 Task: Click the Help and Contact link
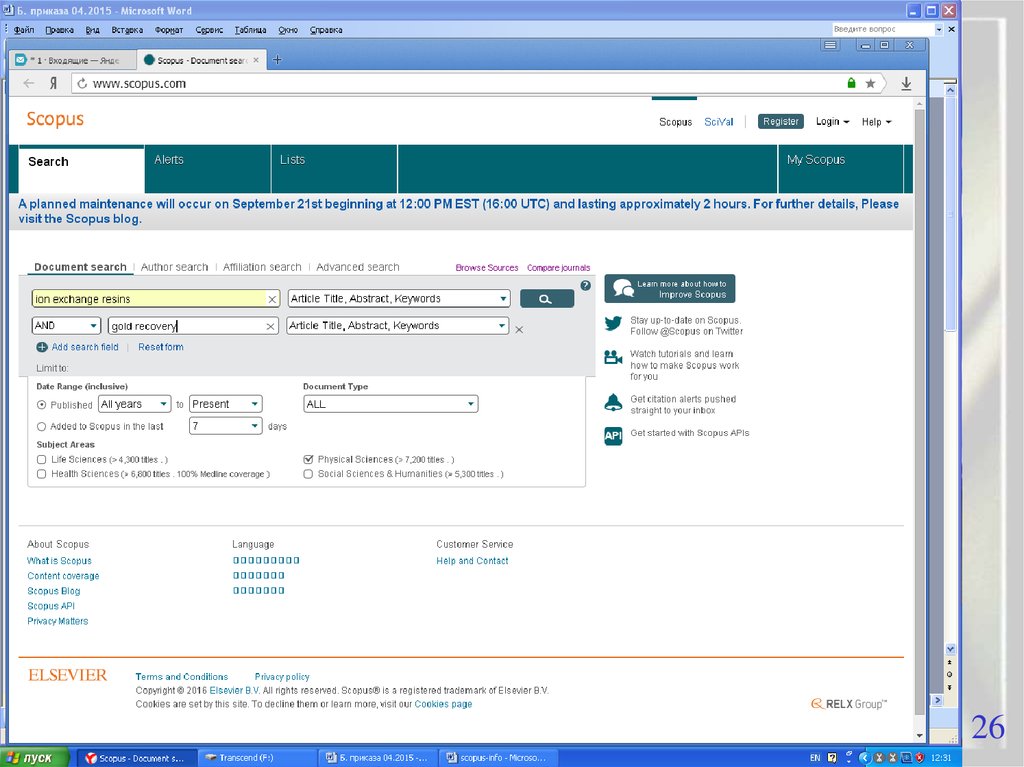[x=472, y=561]
